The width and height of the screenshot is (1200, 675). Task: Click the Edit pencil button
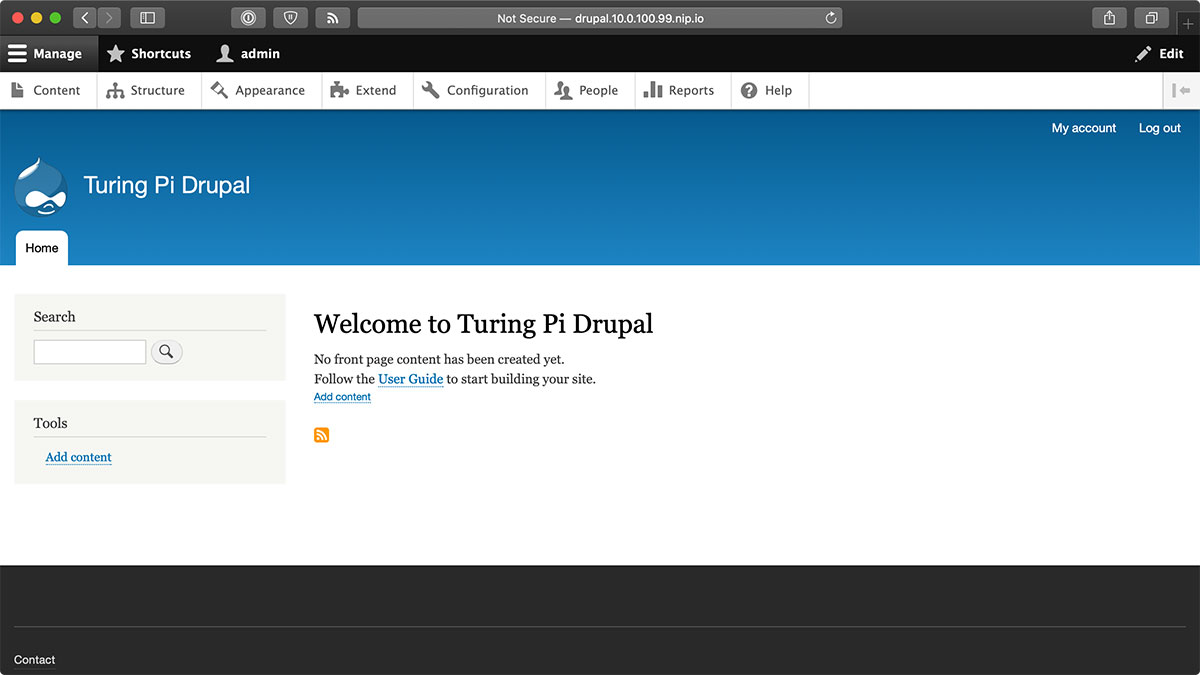[1160, 54]
